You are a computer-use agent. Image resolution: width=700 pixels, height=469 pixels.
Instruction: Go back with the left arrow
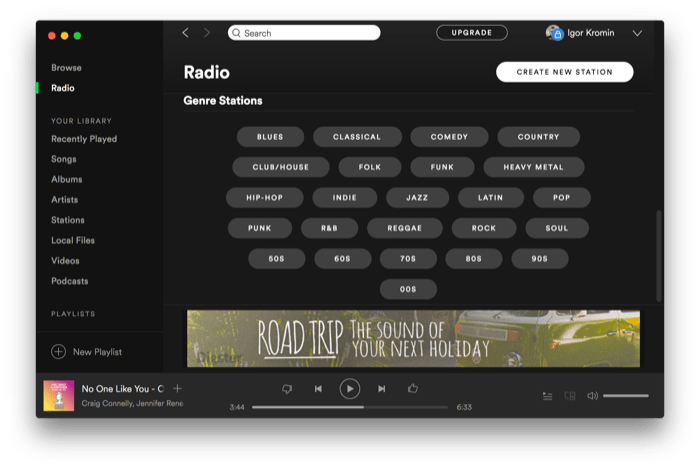coord(186,33)
